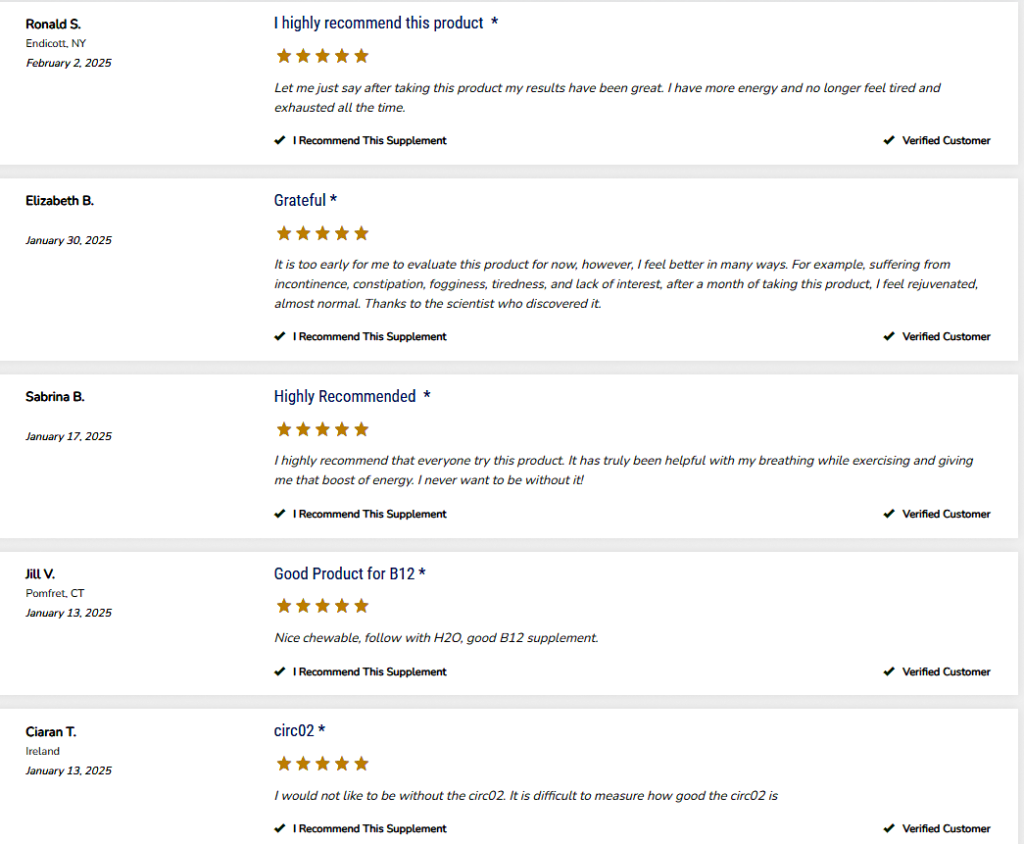Click the star rating on Ciaran T.'s review
This screenshot has width=1024, height=844.
tap(322, 764)
